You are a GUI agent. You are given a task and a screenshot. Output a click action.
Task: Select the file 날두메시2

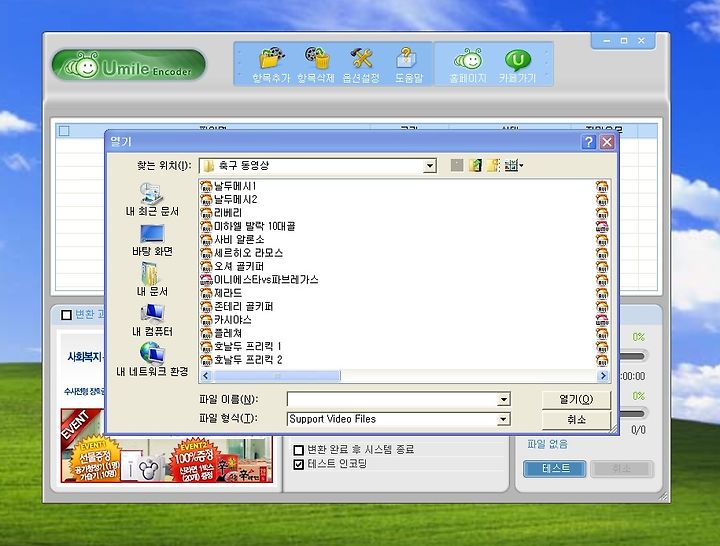pos(229,200)
